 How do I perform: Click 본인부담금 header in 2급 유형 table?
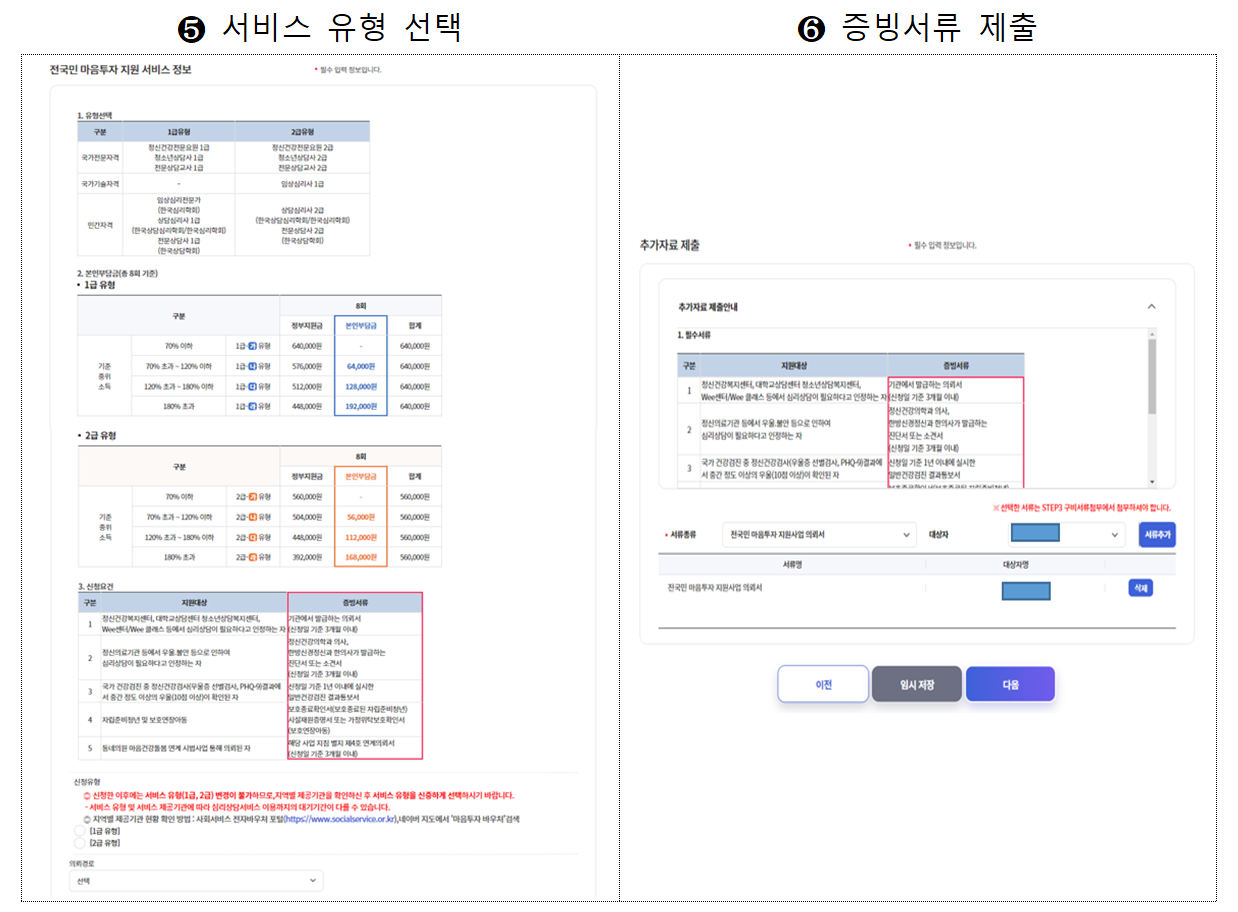(360, 477)
